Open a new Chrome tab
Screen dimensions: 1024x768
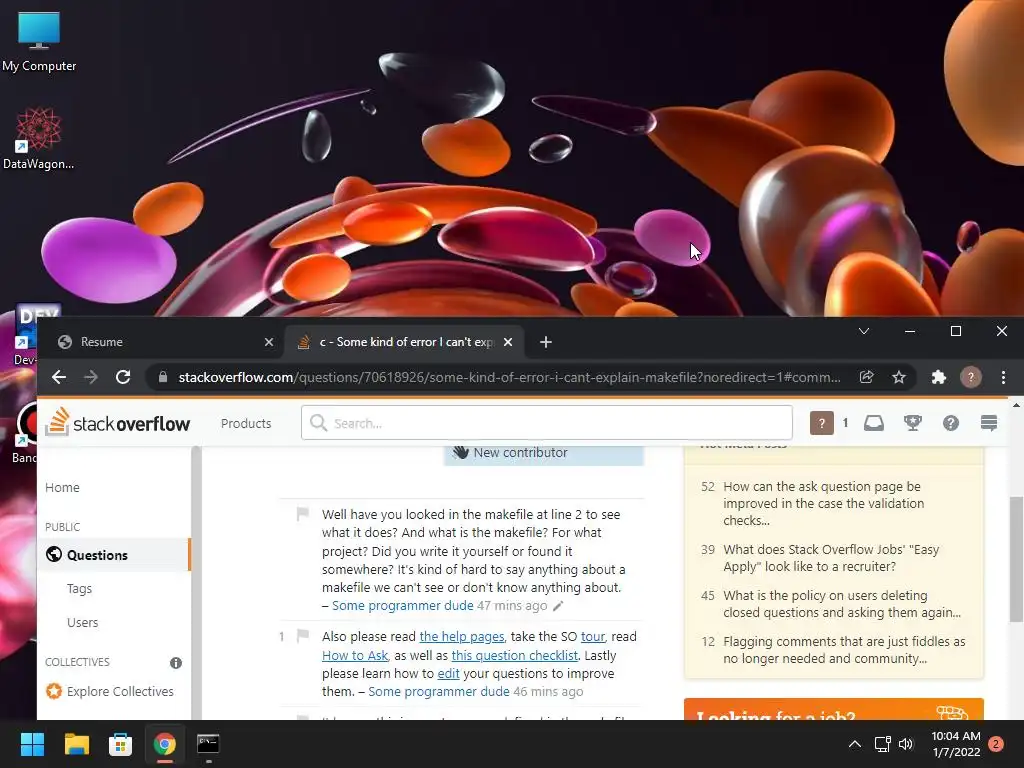point(546,342)
